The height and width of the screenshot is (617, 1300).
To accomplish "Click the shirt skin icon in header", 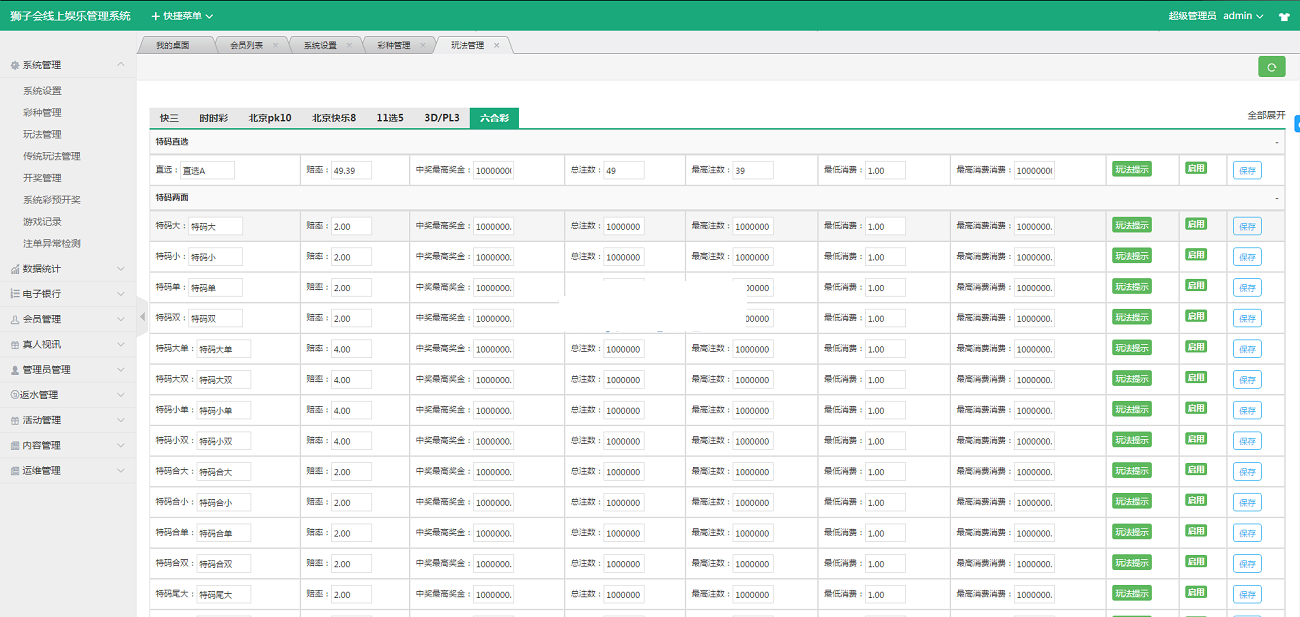I will [1284, 17].
